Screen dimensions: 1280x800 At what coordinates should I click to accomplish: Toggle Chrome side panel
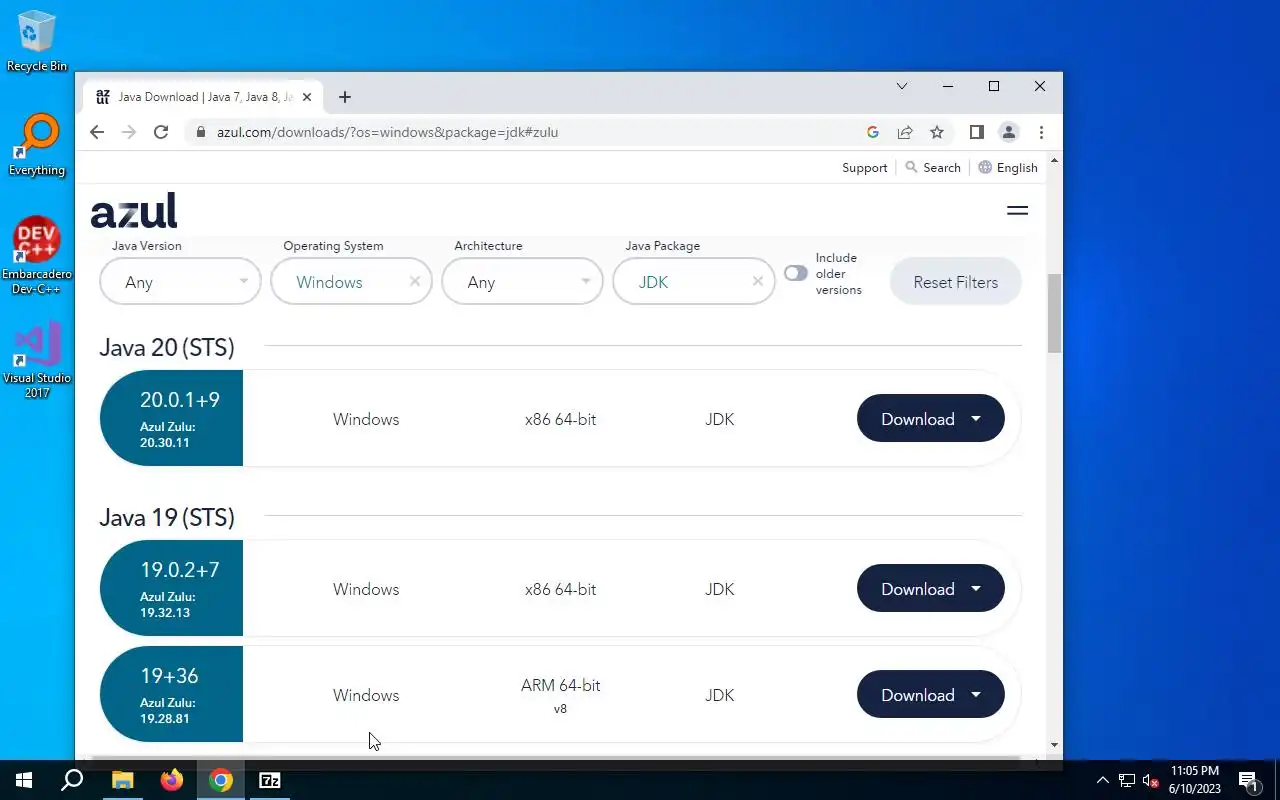[x=977, y=132]
